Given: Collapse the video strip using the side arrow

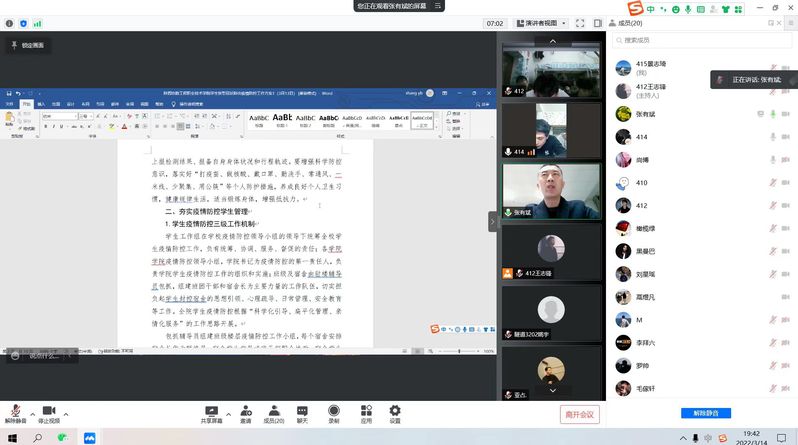Looking at the screenshot, I should [492, 221].
